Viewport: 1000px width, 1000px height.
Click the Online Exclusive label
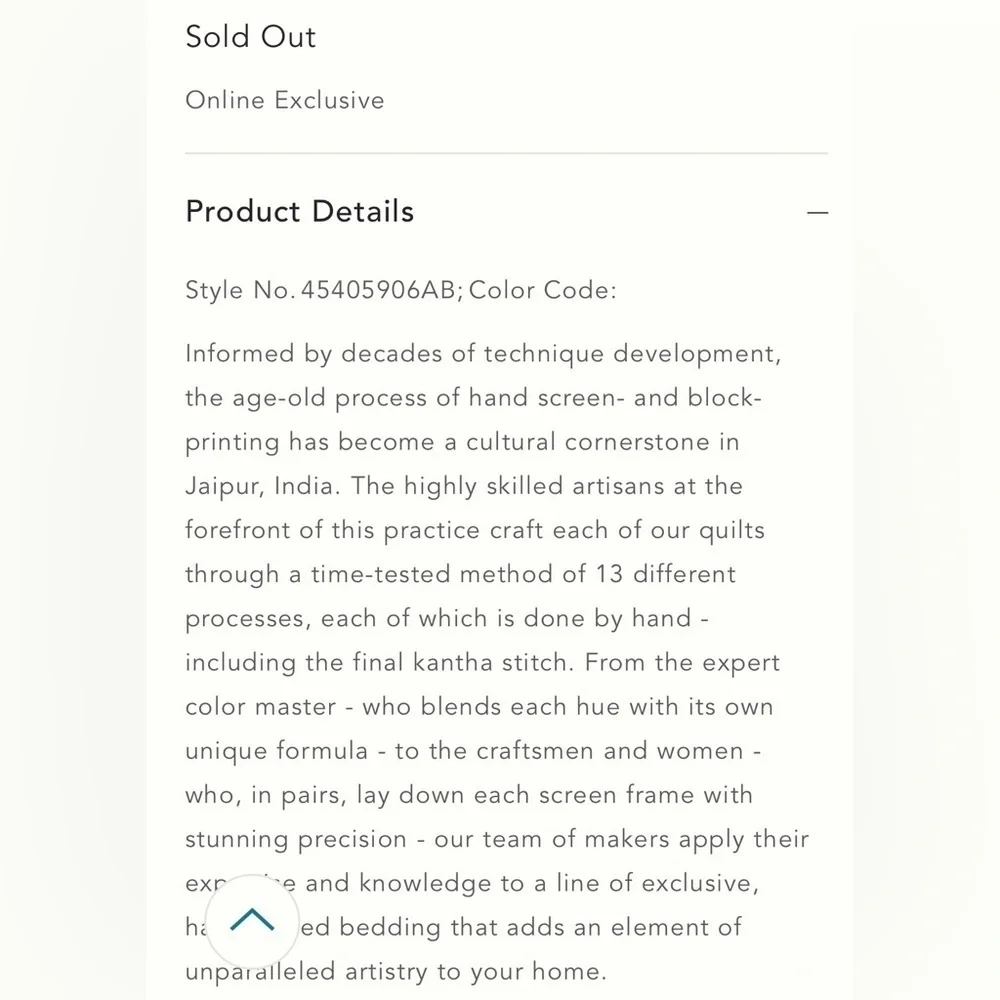(284, 100)
